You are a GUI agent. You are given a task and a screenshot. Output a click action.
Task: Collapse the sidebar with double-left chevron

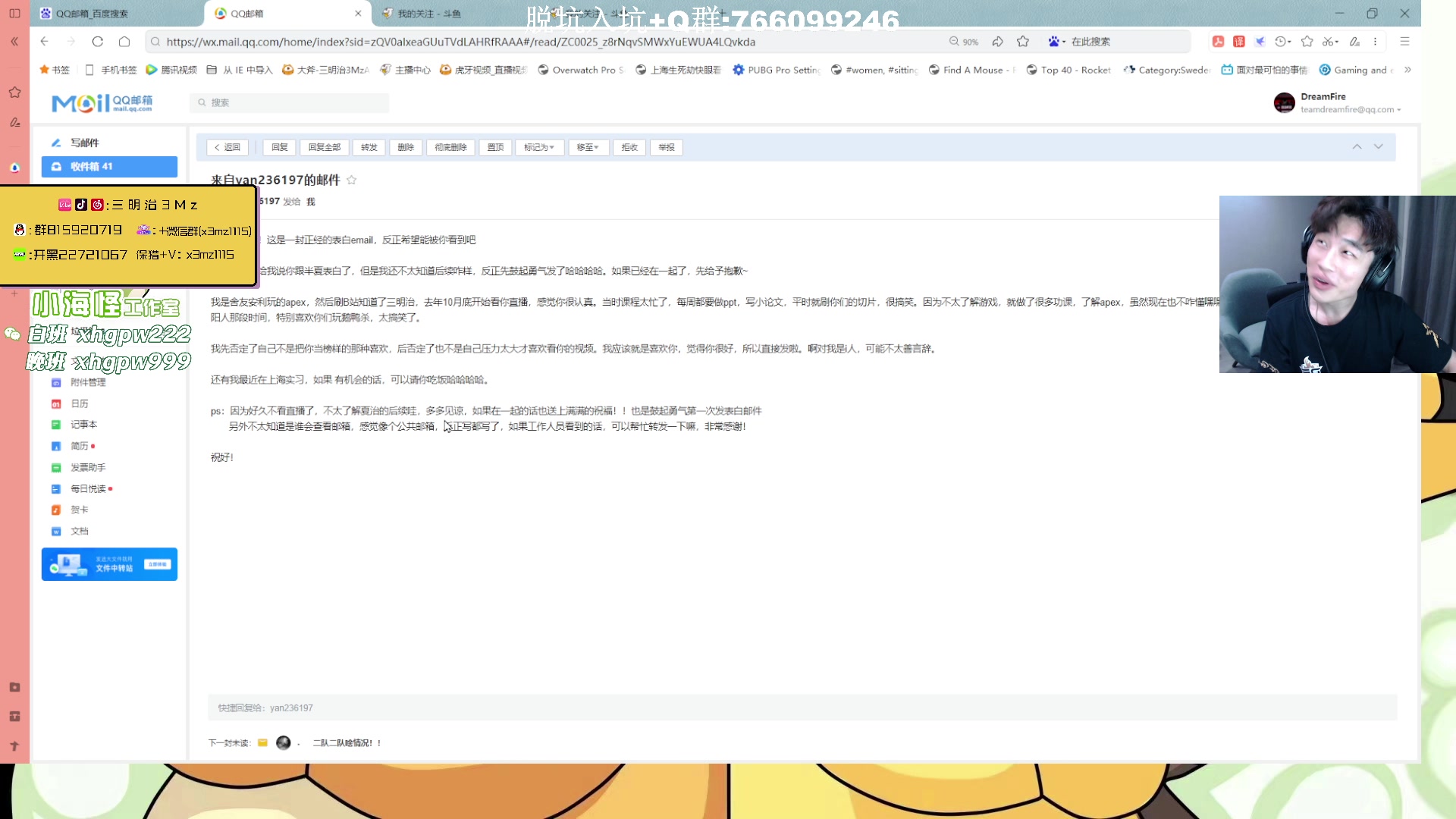[14, 42]
